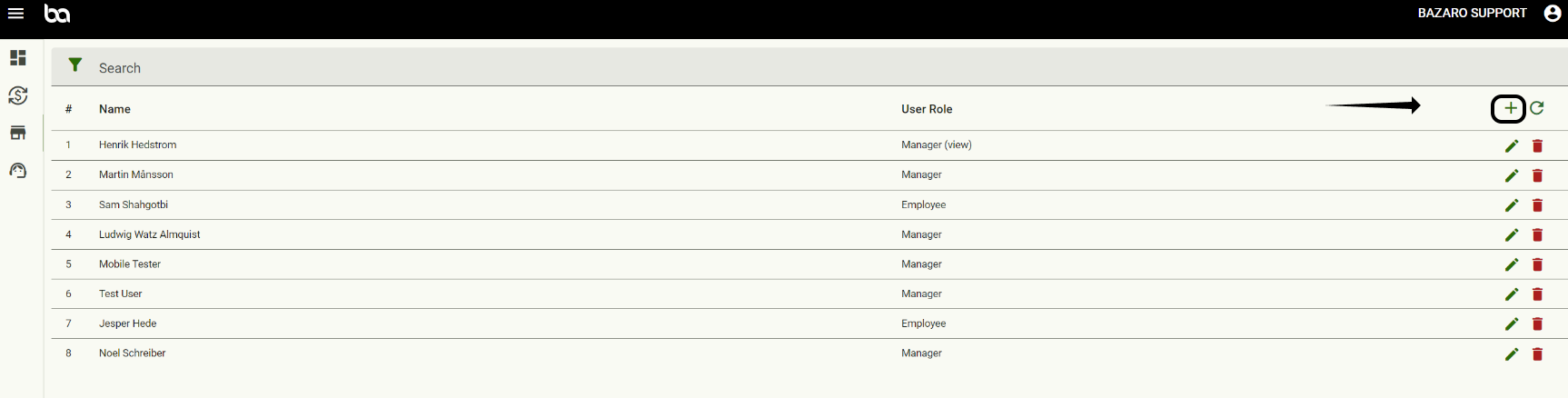1568x398 pixels.
Task: Click the User Role column header
Action: [927, 109]
